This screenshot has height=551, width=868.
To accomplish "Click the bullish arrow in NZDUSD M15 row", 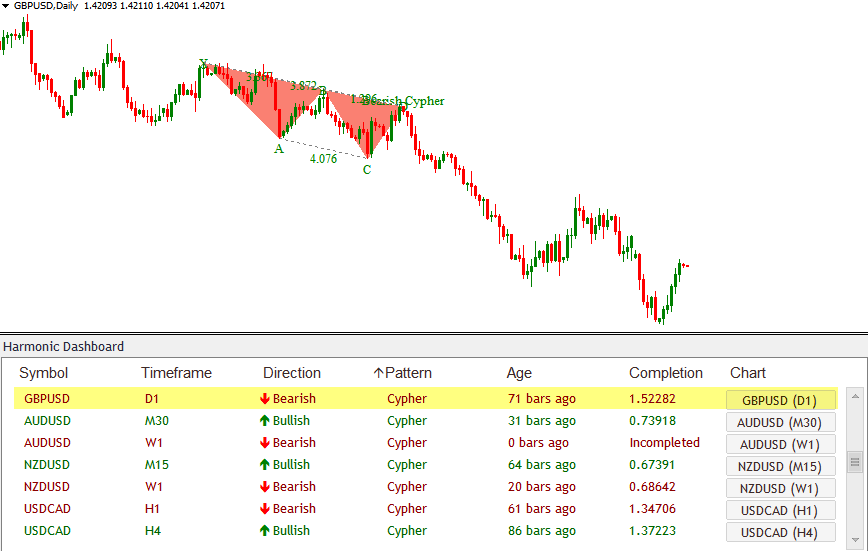I will point(264,465).
